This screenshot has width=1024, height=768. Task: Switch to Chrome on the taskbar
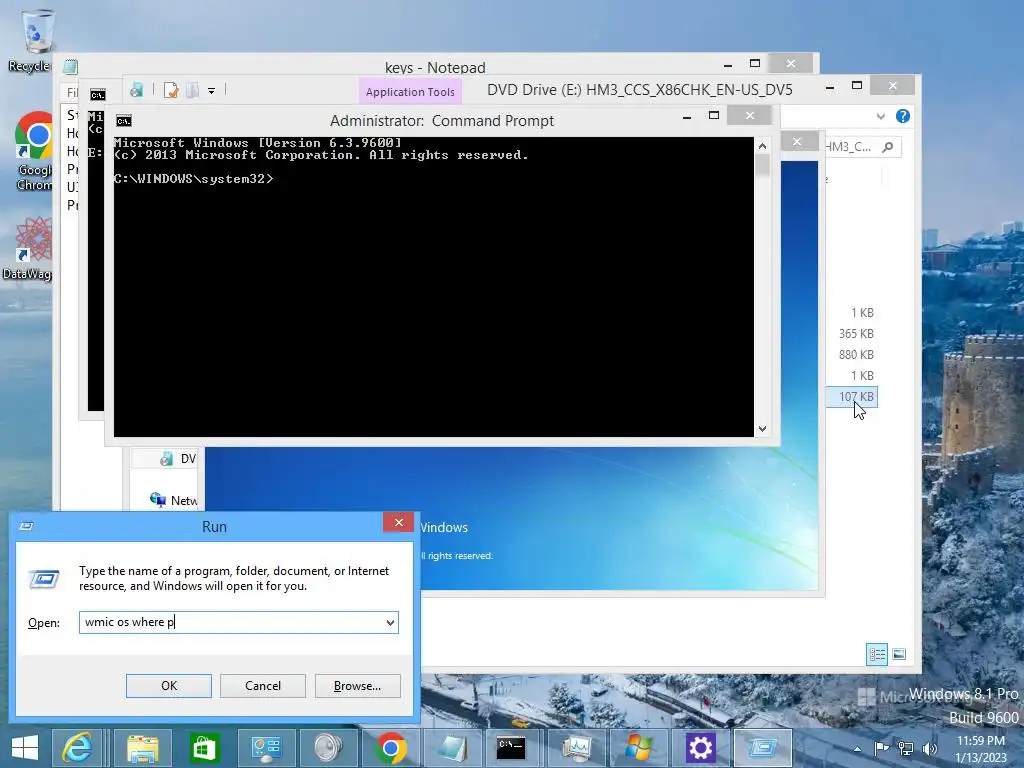391,748
